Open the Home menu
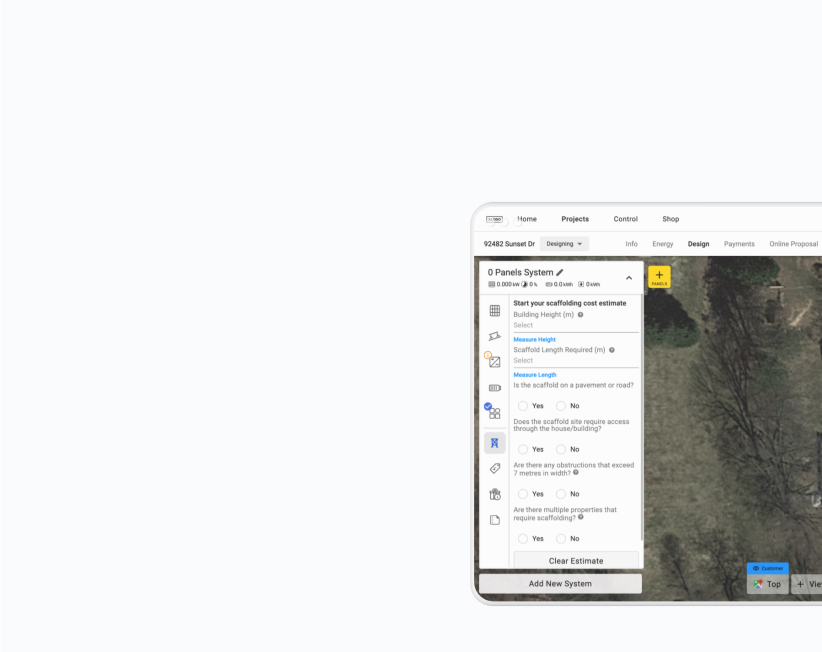The width and height of the screenshot is (822, 652). pos(527,219)
